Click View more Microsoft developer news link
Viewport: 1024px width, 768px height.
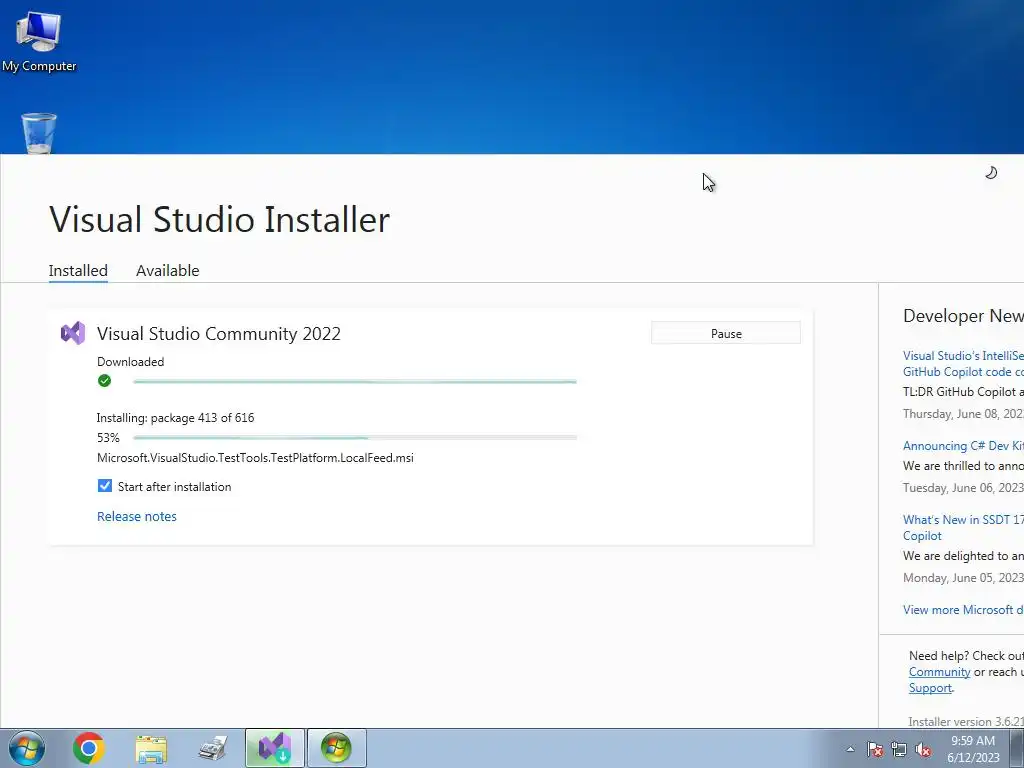click(963, 609)
